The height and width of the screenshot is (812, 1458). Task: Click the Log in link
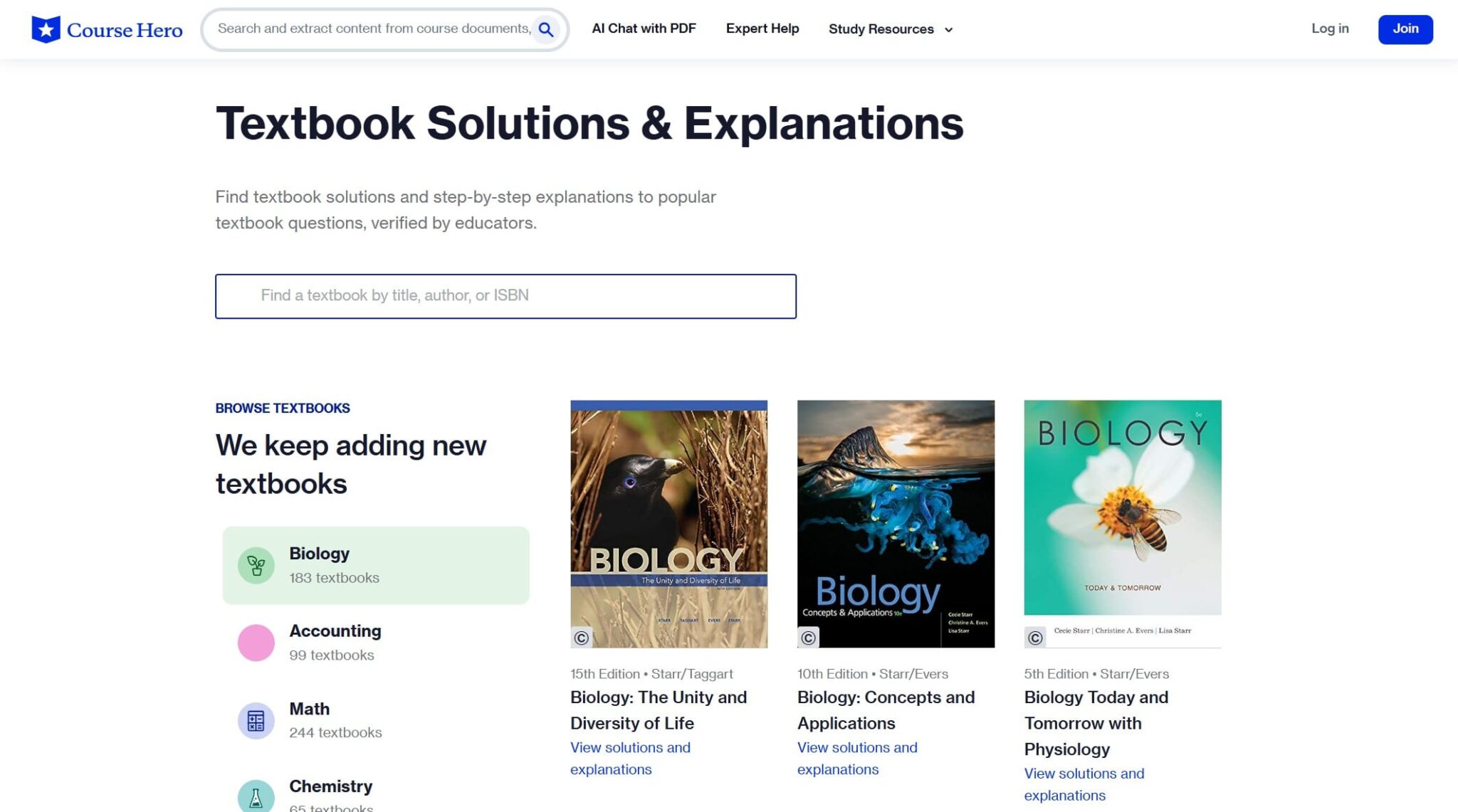[1330, 28]
